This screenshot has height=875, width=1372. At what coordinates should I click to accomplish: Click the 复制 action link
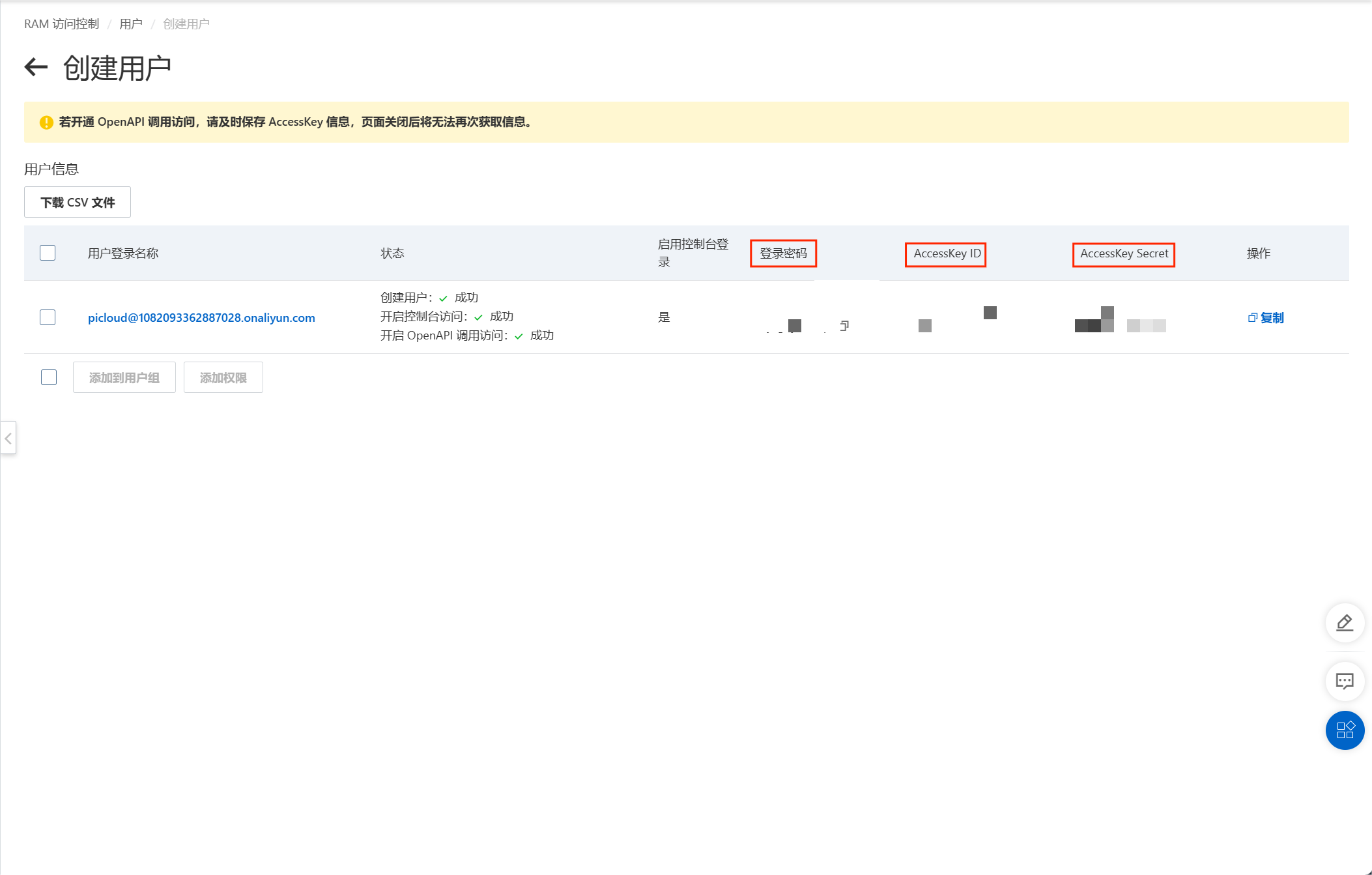(1272, 318)
